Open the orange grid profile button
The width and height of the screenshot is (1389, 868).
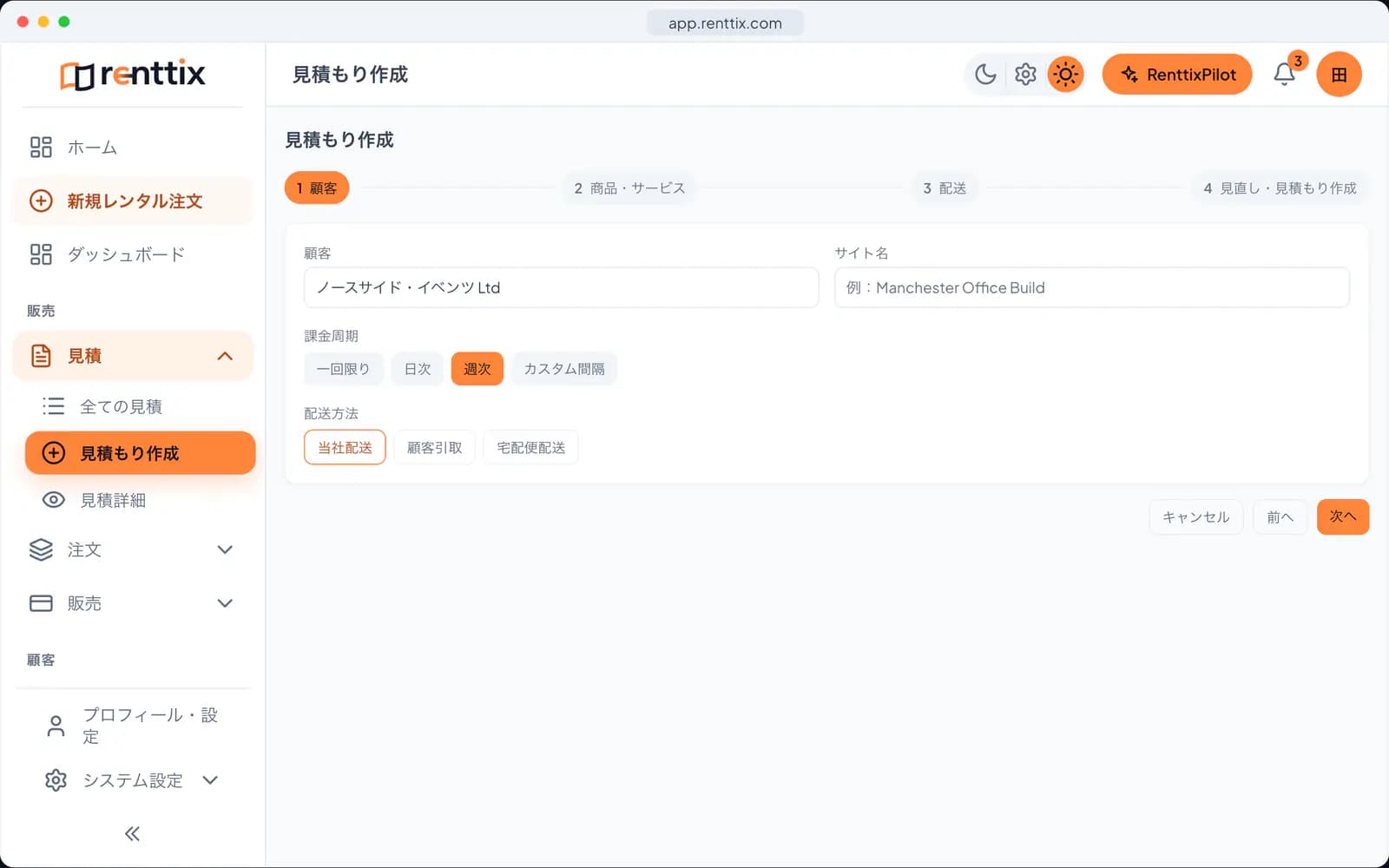point(1339,75)
